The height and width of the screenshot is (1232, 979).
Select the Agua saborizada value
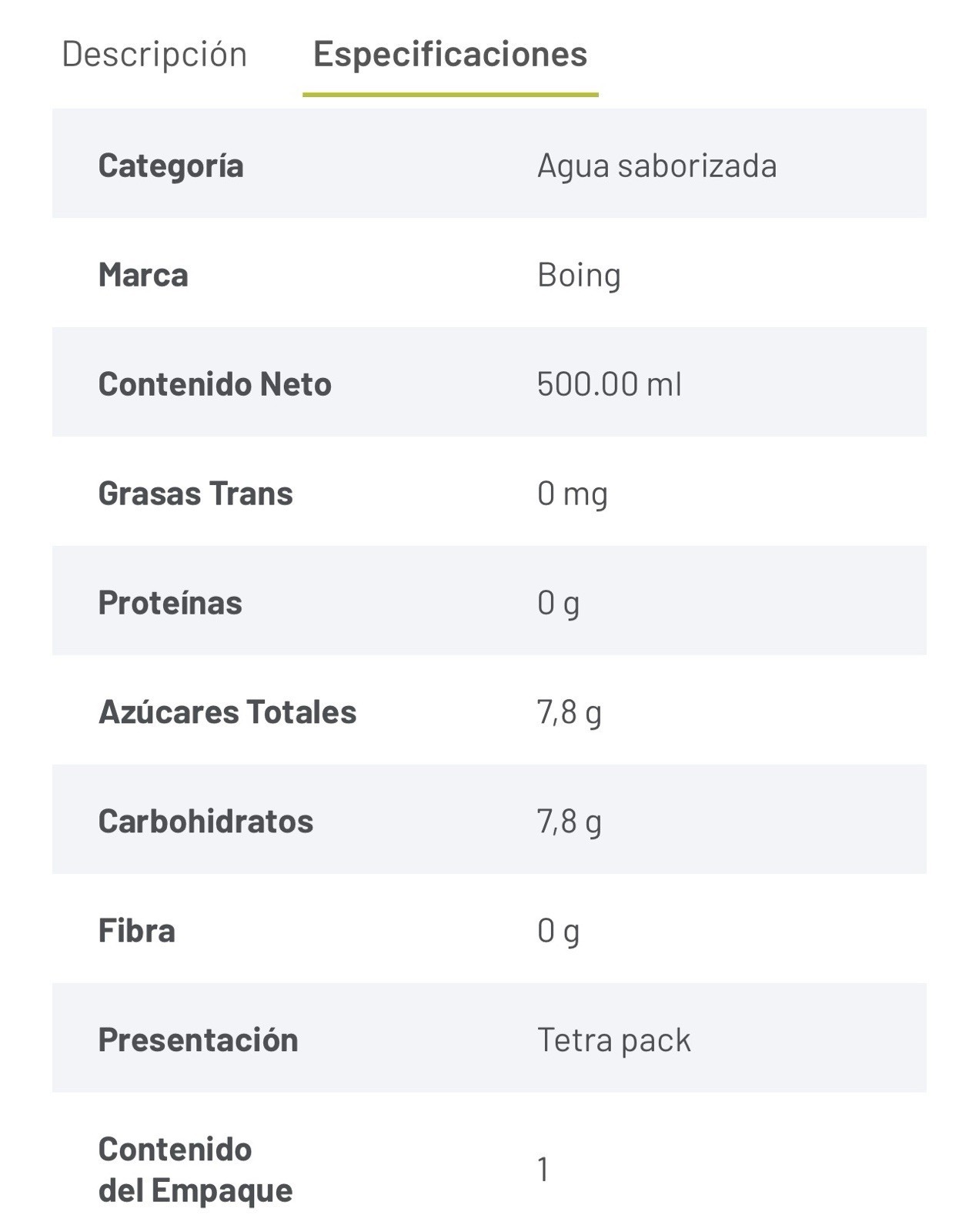coord(657,166)
